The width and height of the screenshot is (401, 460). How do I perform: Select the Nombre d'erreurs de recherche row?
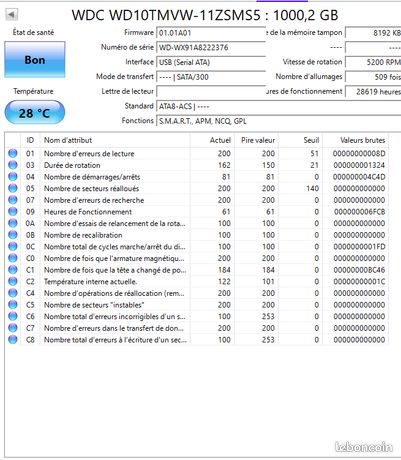[x=197, y=200]
